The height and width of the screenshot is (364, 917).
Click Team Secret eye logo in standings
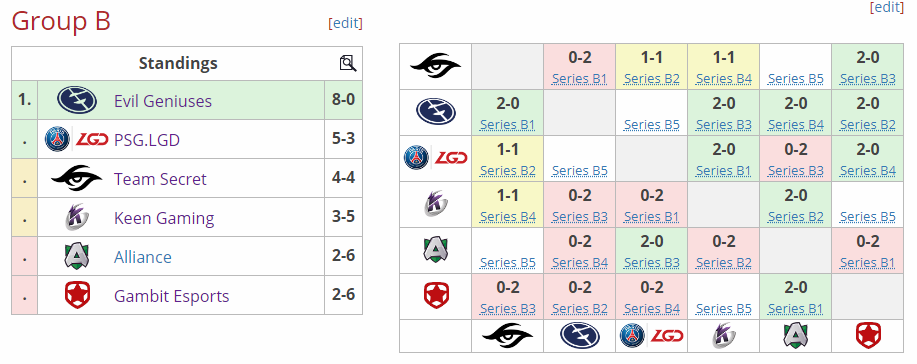pos(77,178)
